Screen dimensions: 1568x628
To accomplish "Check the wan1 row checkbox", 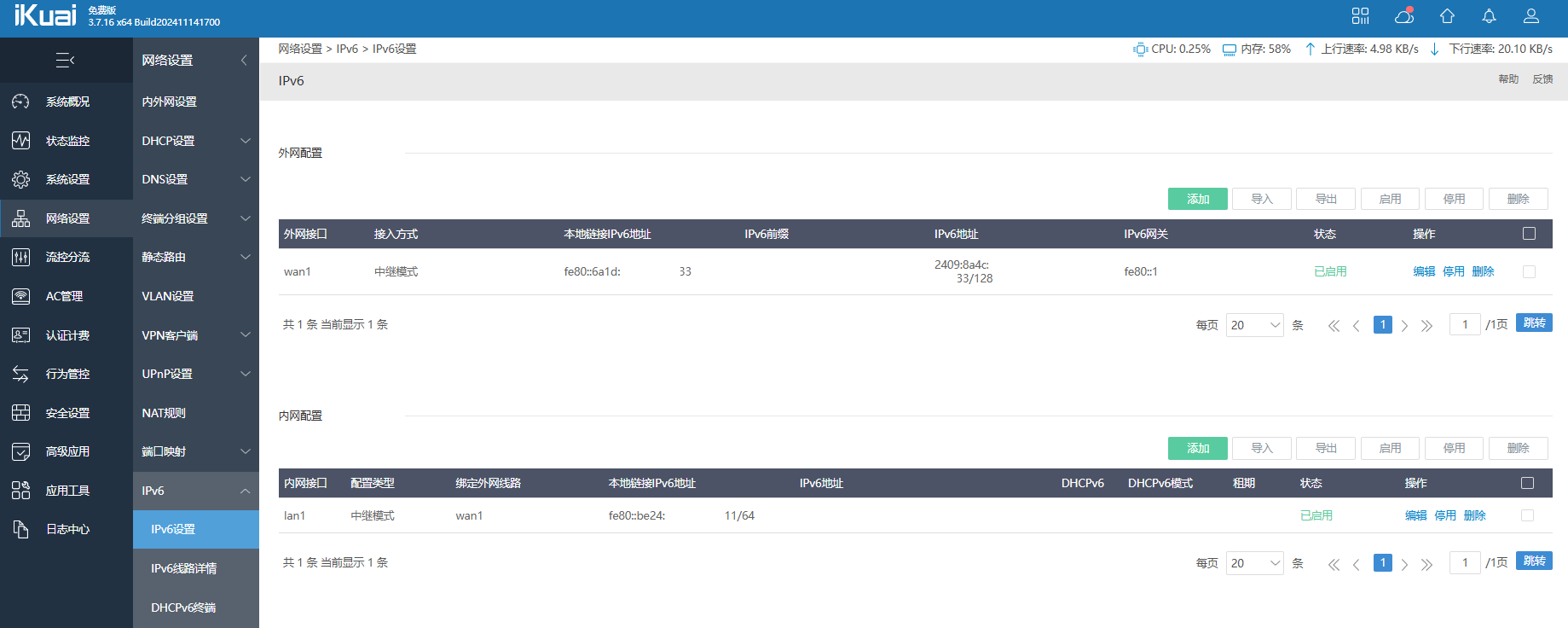I will pyautogui.click(x=1529, y=271).
